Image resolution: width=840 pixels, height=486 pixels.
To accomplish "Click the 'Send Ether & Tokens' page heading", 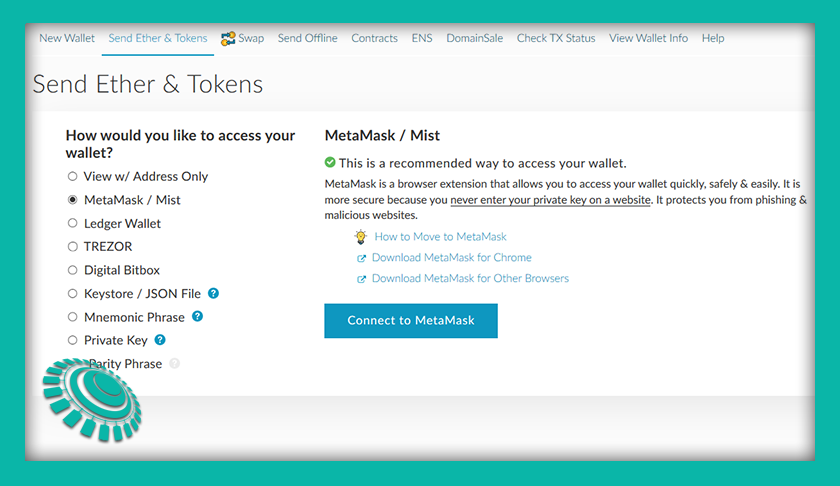I will point(148,85).
